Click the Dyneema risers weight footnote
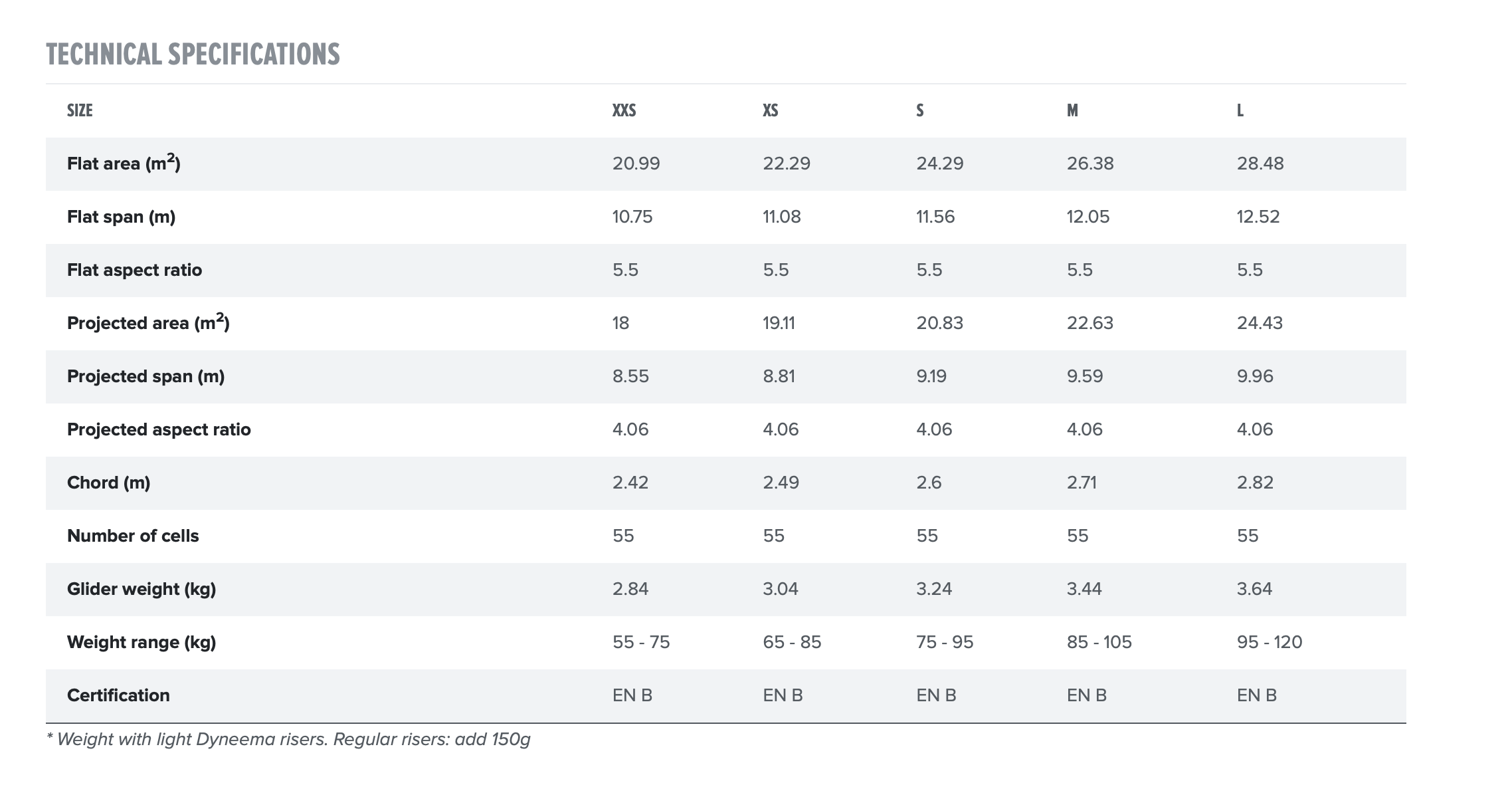The image size is (1512, 791). 288,739
